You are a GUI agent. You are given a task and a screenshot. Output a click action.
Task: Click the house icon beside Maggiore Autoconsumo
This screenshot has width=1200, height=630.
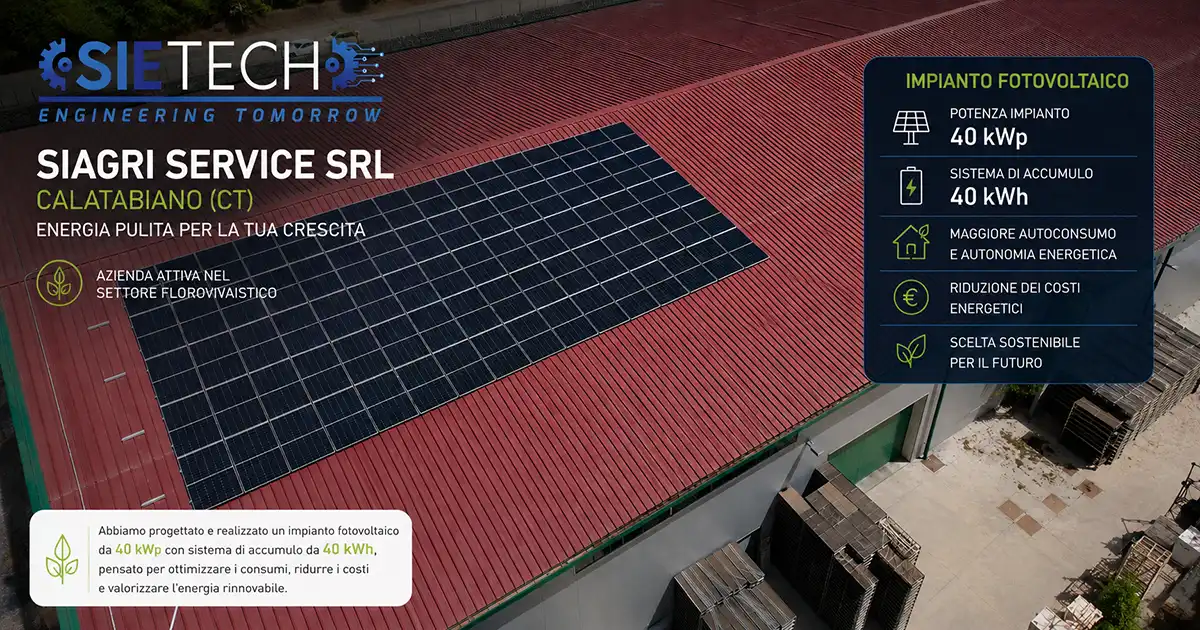(x=910, y=243)
